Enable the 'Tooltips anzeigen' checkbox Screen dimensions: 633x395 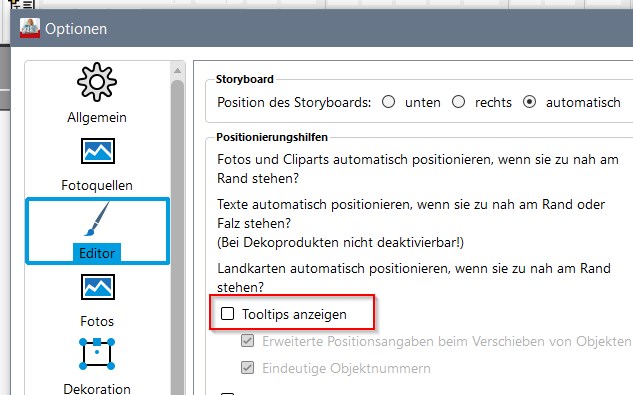point(227,313)
